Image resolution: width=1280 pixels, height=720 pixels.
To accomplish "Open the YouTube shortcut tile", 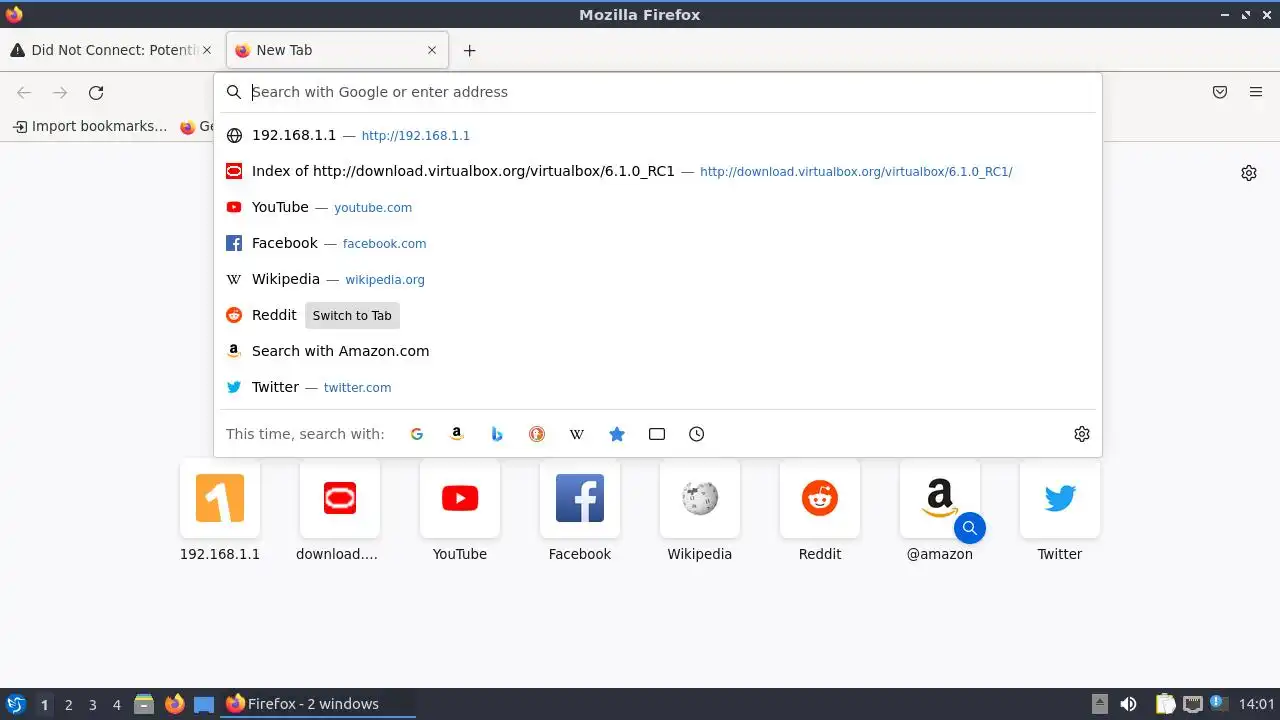I will pos(460,498).
